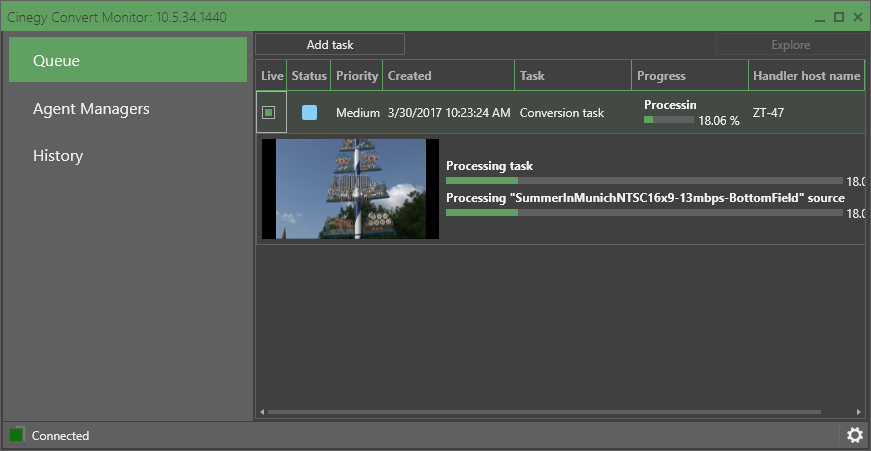Switch to the Agent Managers tab
Viewport: 871px width, 451px height.
[x=91, y=108]
